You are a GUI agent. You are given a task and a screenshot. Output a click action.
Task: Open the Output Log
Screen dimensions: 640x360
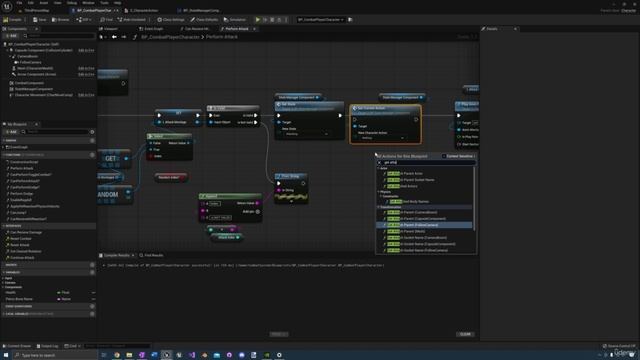click(47, 346)
